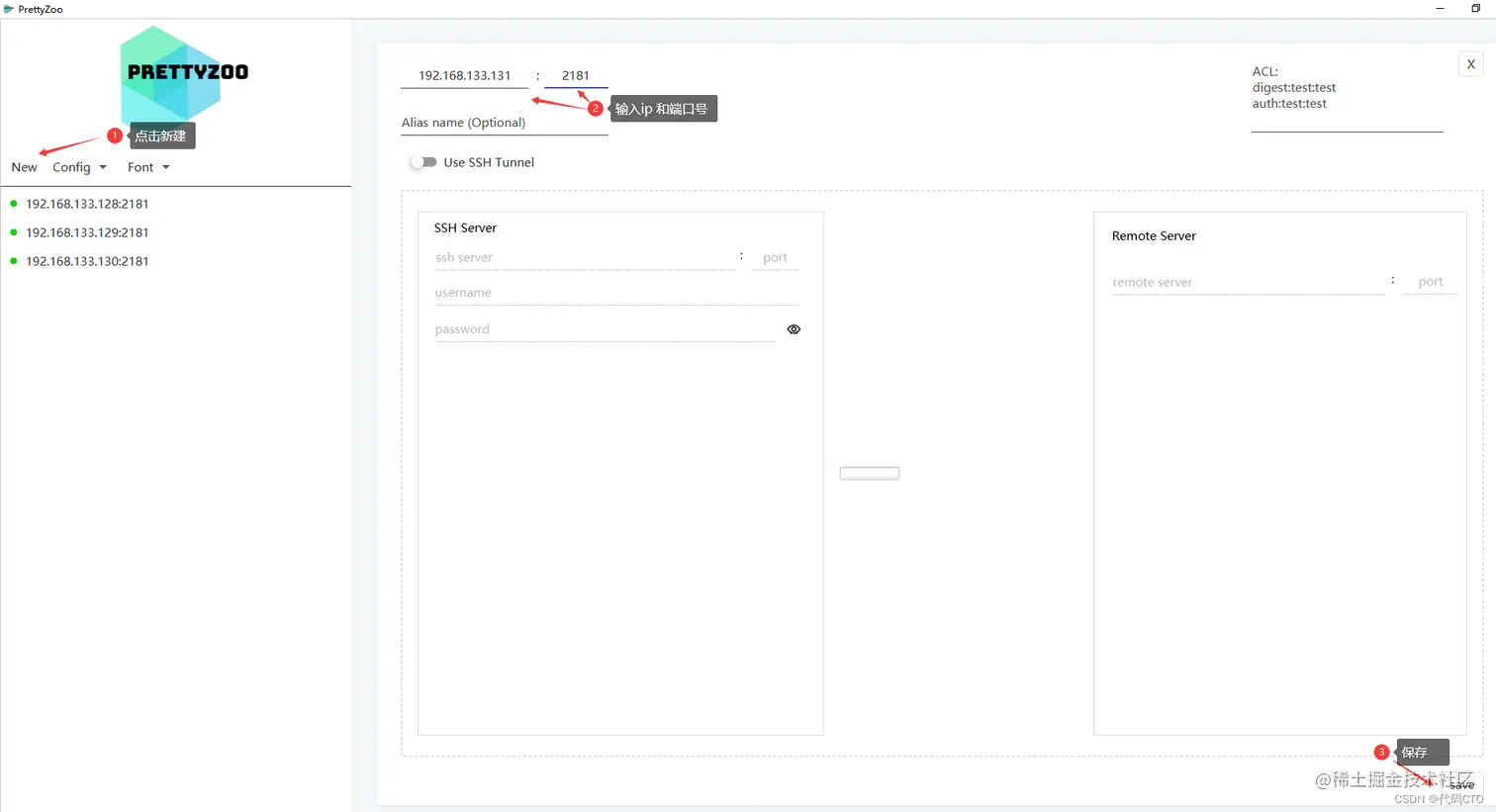Click the remote server host field
Screen dimensions: 1496x812
click(1248, 283)
